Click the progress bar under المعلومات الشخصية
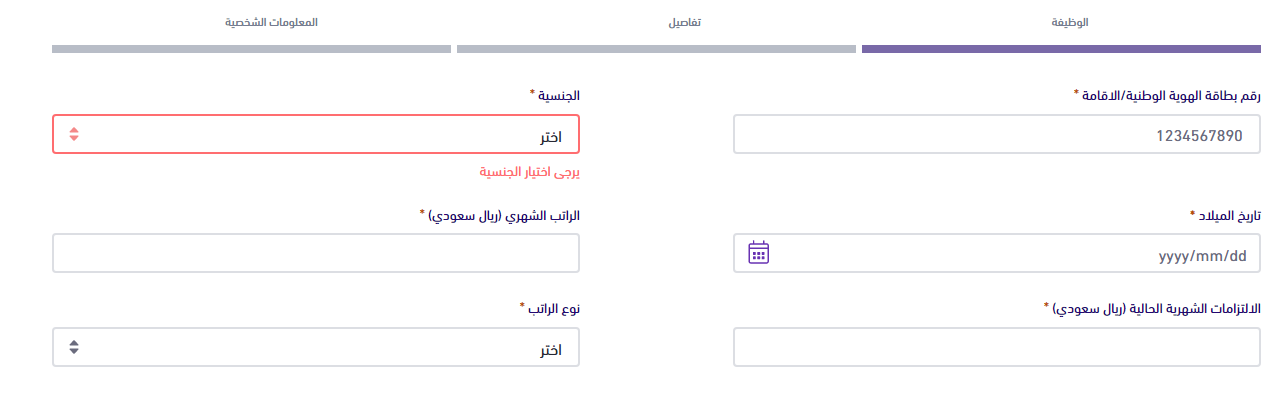The image size is (1279, 403). click(251, 48)
